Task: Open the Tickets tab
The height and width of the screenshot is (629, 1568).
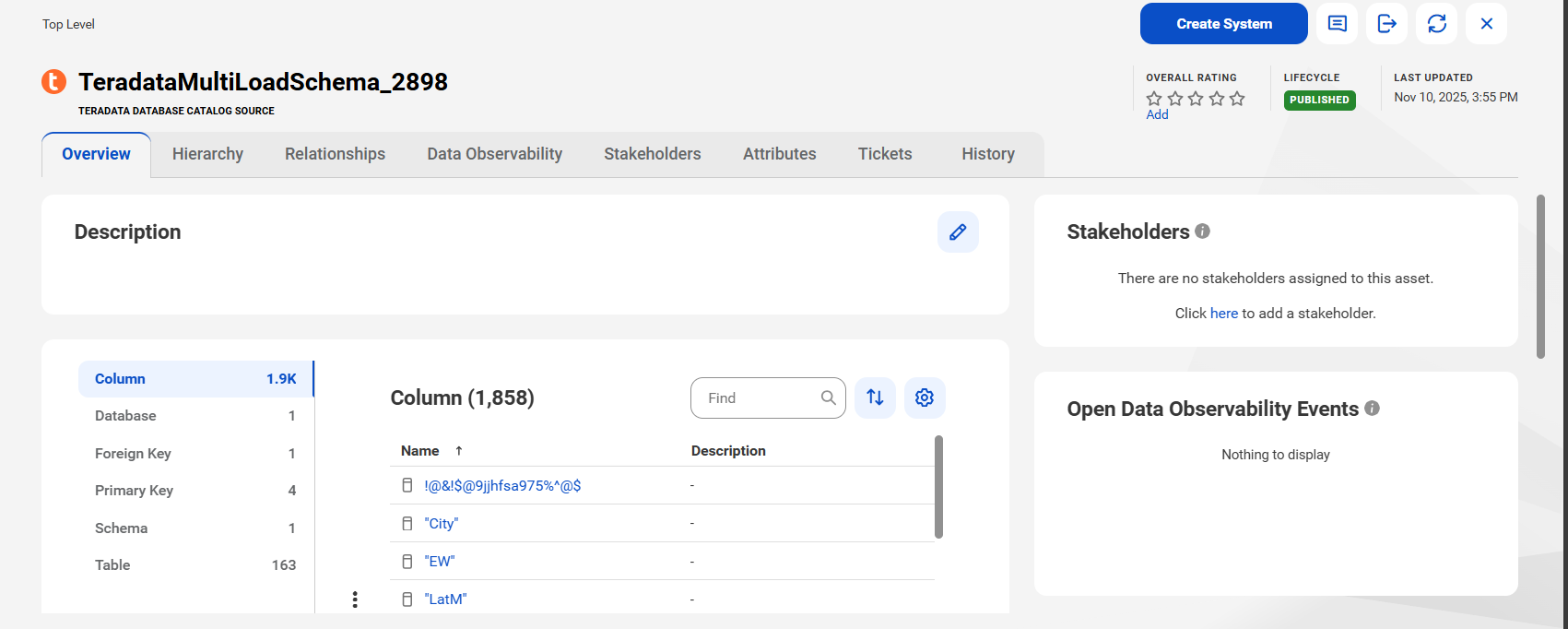Action: 885,154
